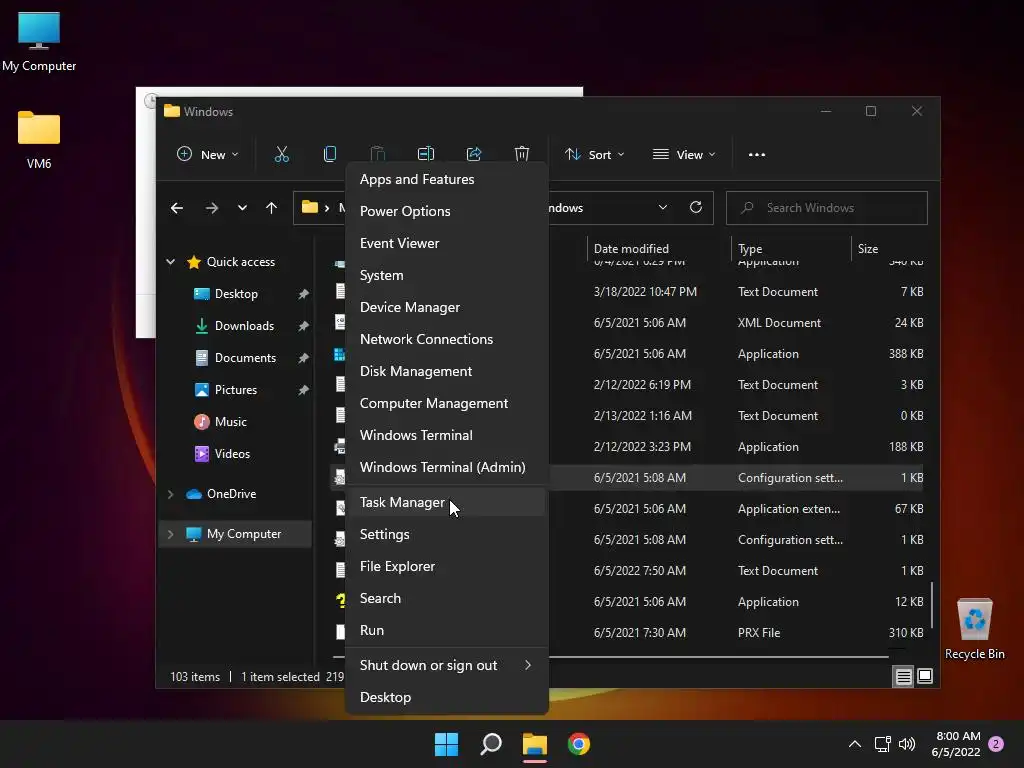Open the Sort dropdown
The image size is (1024, 768).
(595, 155)
